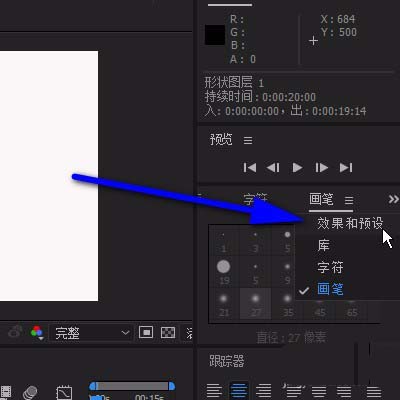Viewport: 400px width, 400px height.
Task: Click the white composition canvas
Action: tap(49, 176)
